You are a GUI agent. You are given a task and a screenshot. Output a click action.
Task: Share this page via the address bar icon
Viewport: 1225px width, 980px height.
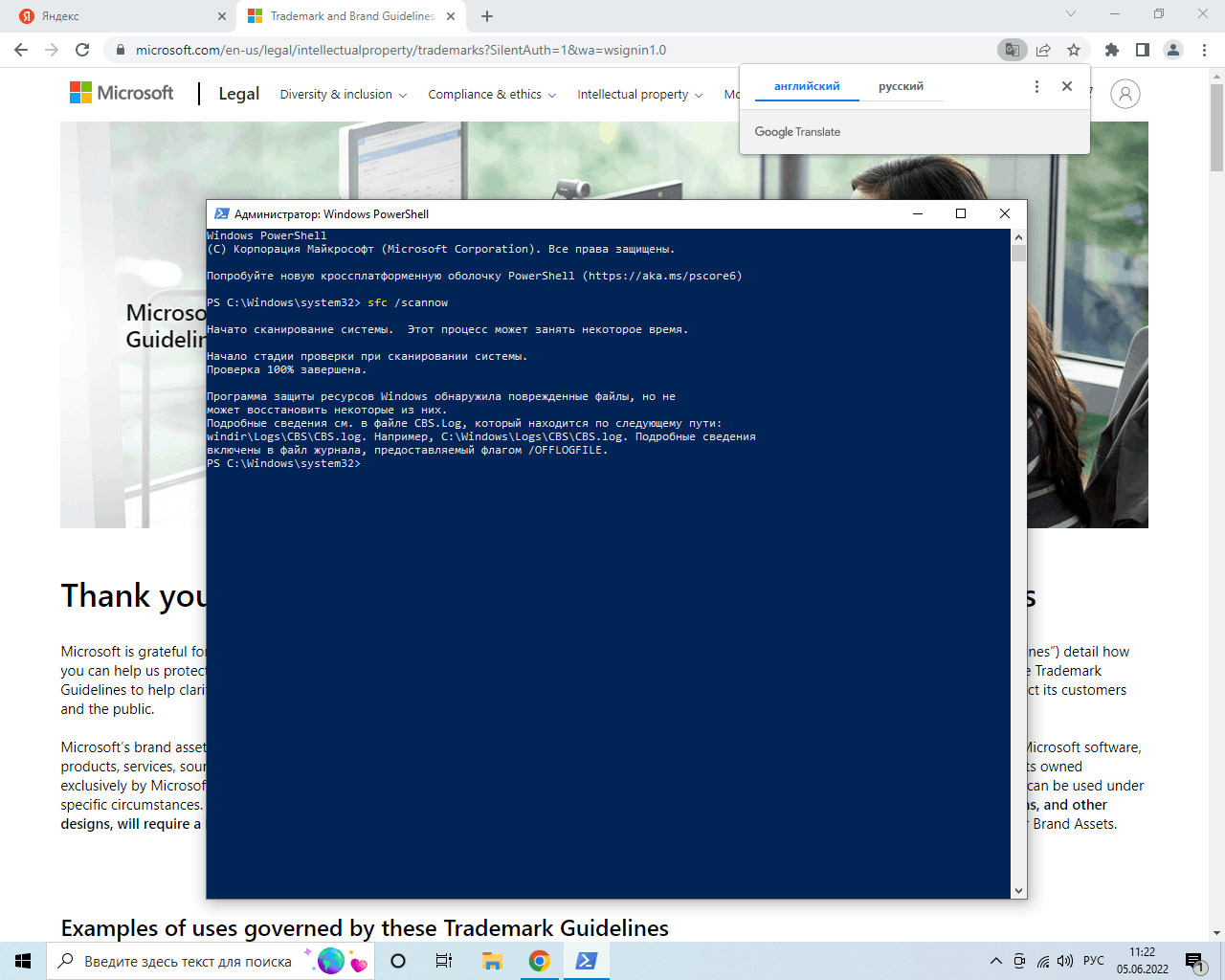coord(1043,50)
